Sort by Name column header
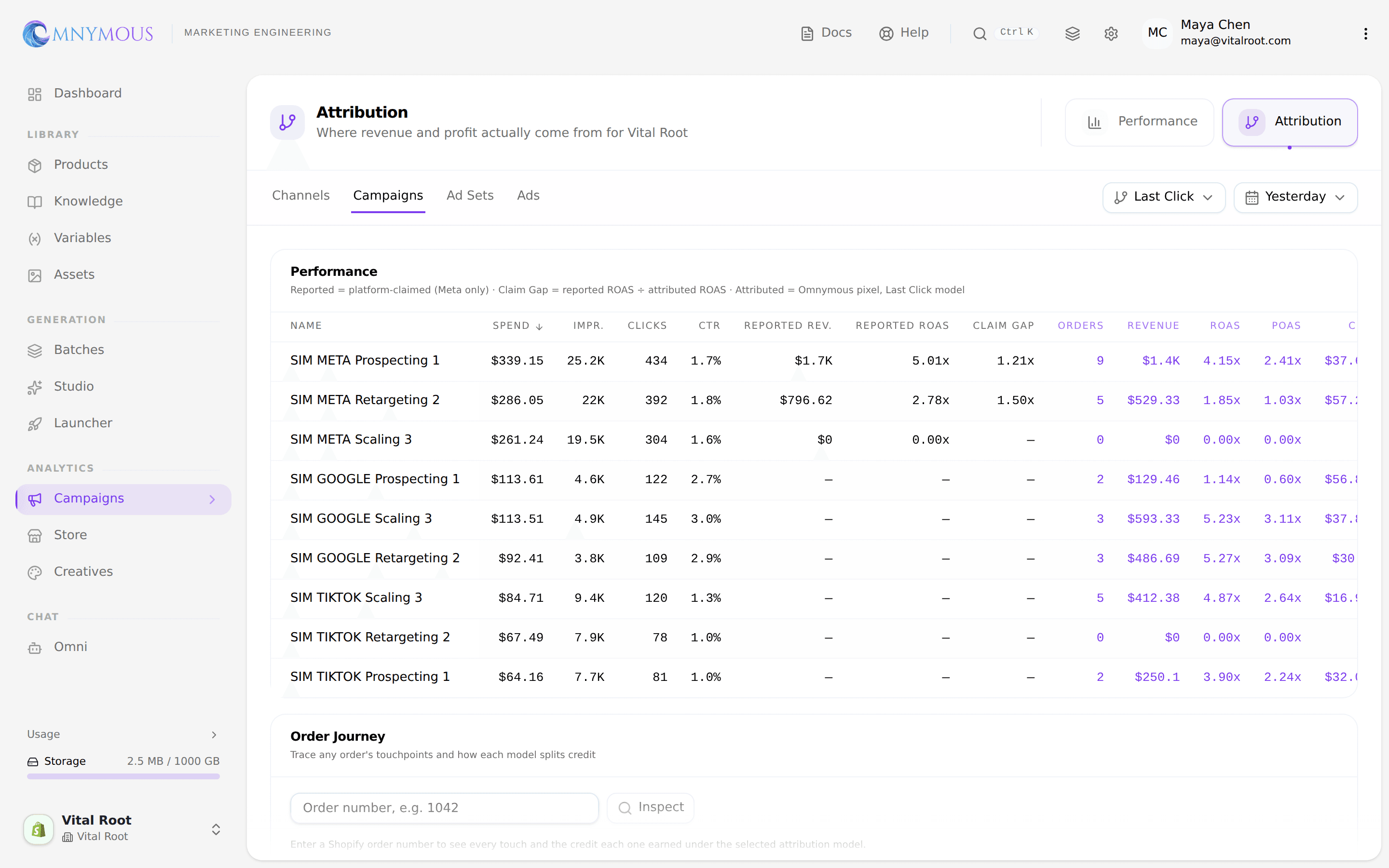The height and width of the screenshot is (868, 1389). [x=306, y=326]
